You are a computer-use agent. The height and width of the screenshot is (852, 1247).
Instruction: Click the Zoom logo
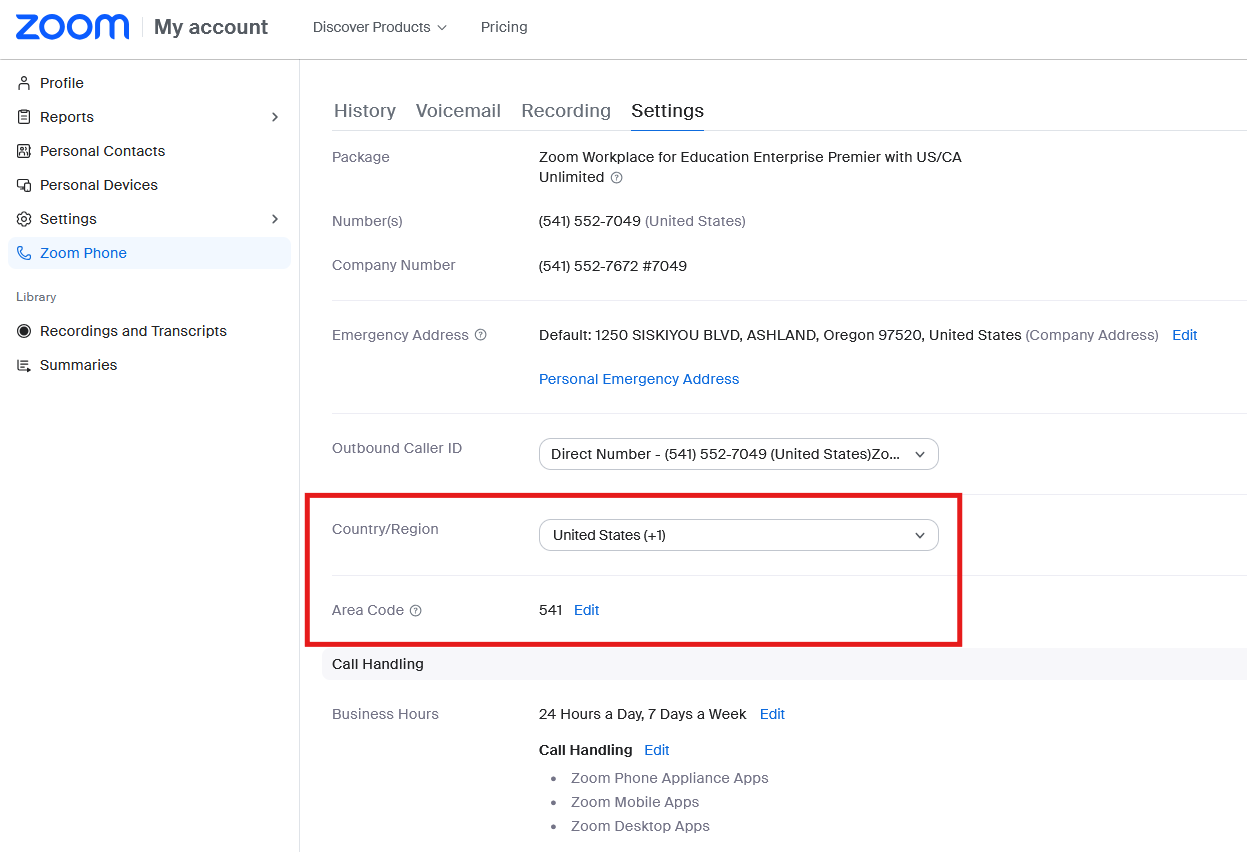(x=72, y=27)
